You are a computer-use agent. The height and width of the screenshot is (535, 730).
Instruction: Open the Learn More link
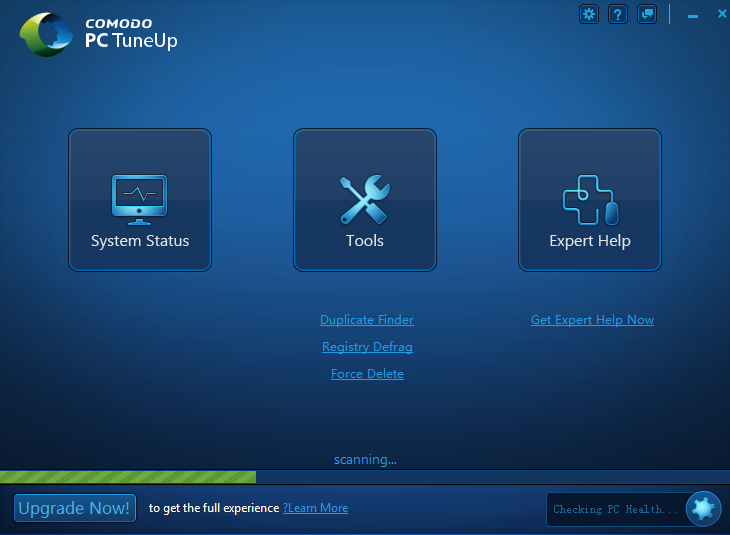(x=316, y=508)
